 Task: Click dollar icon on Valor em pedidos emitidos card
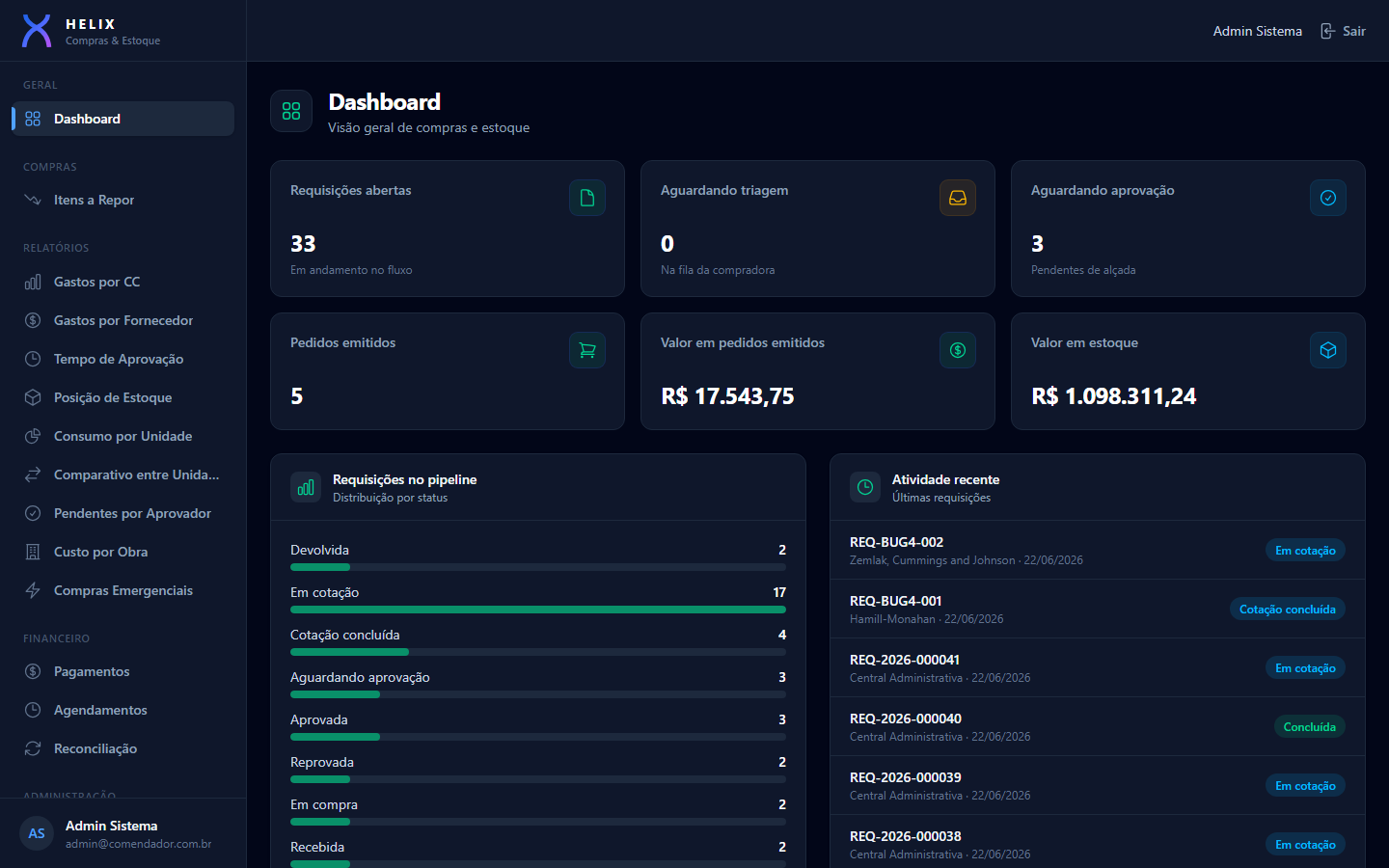pos(958,350)
